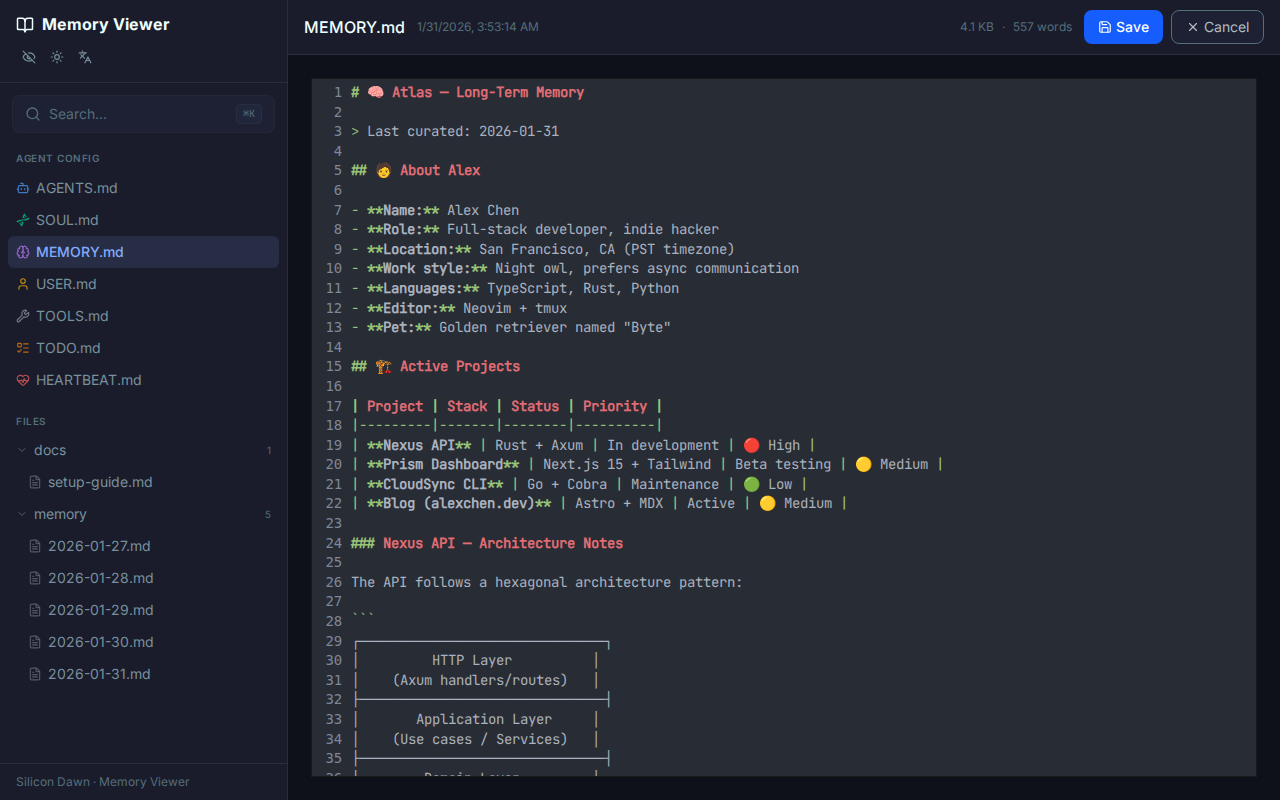Click '(Use cases / Services)' in the diagram
The height and width of the screenshot is (800, 1280).
[x=480, y=739]
